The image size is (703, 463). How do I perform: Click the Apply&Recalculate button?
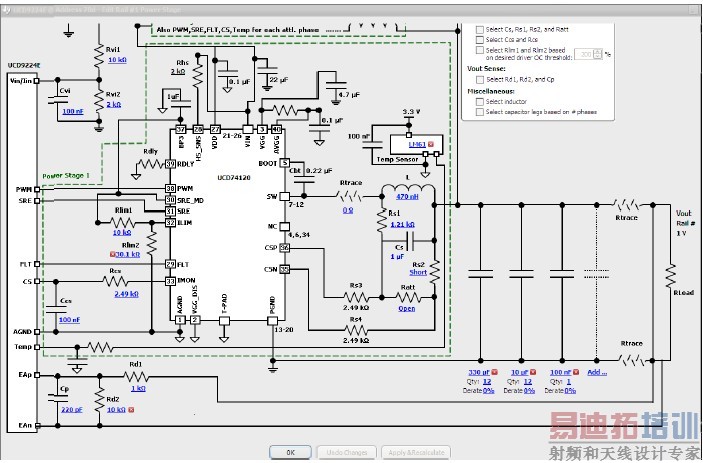click(x=416, y=452)
